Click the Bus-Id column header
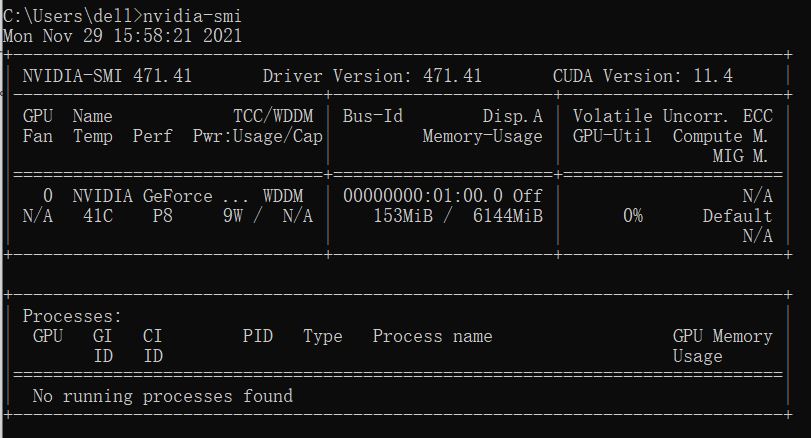The width and height of the screenshot is (811, 438). [x=372, y=116]
